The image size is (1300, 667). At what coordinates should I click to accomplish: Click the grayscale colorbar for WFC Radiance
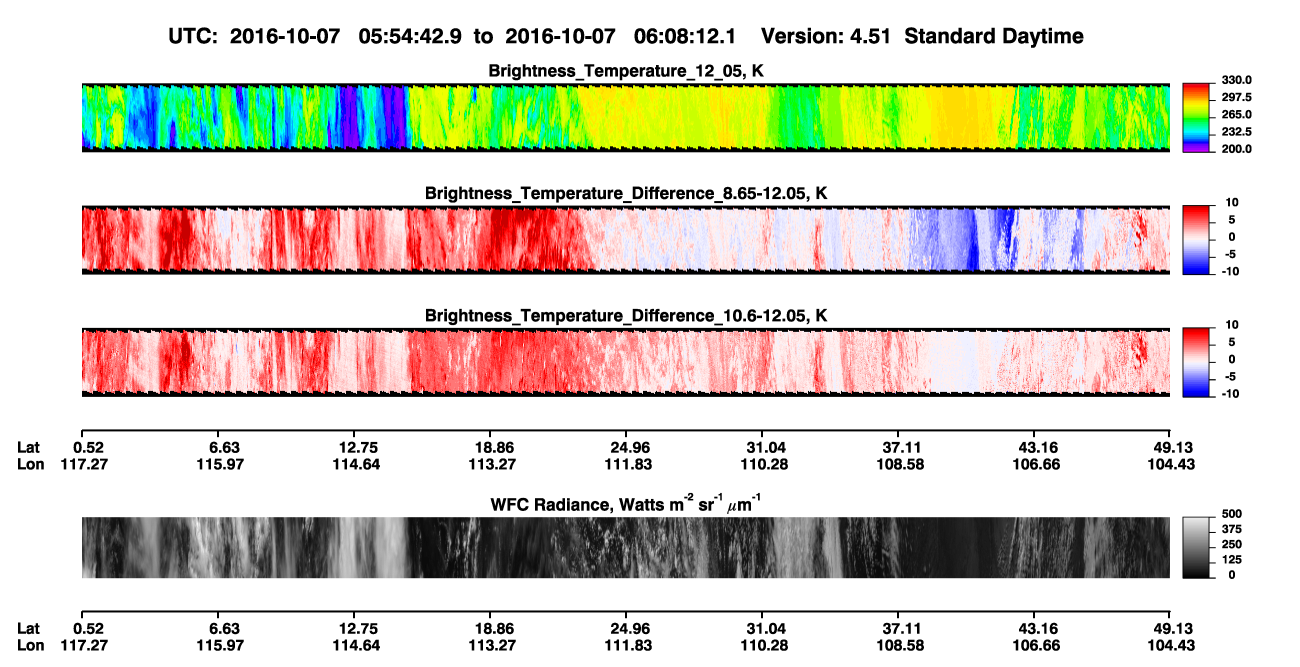tap(1196, 547)
